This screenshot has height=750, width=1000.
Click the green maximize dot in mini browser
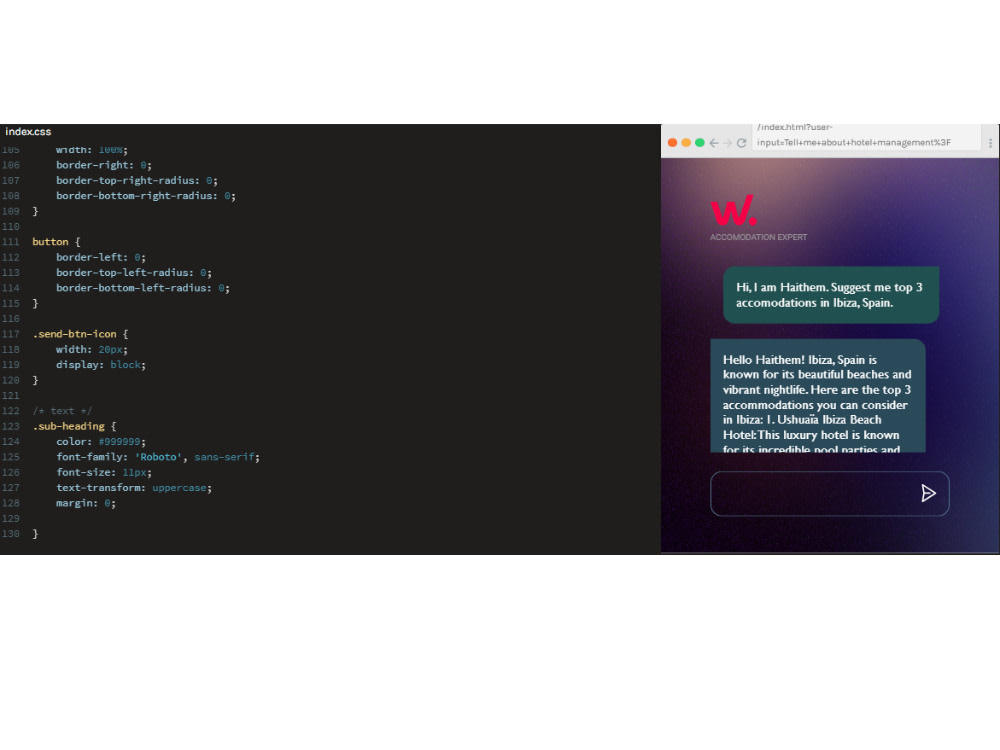700,142
